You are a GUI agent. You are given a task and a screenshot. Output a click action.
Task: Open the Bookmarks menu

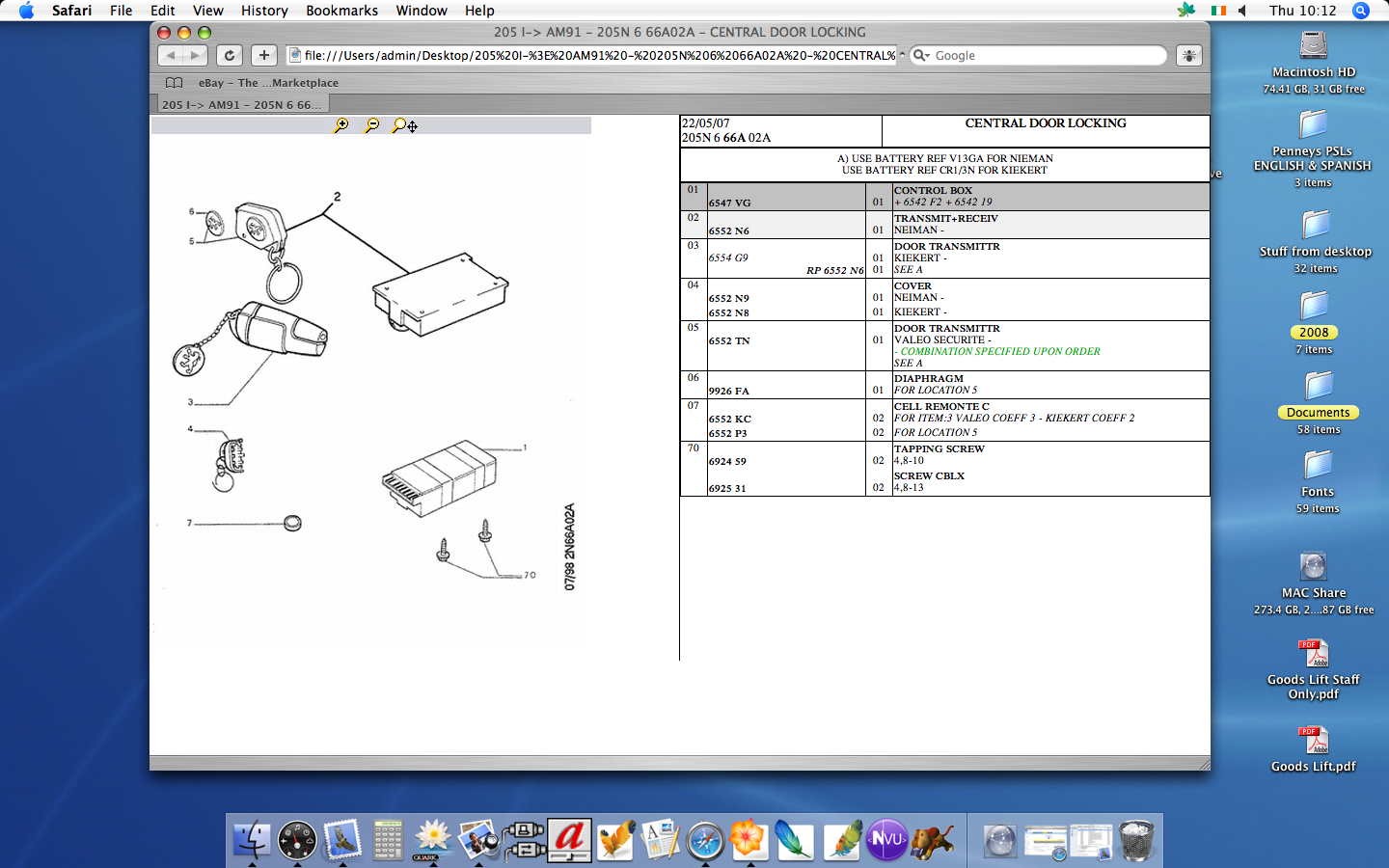click(x=341, y=11)
